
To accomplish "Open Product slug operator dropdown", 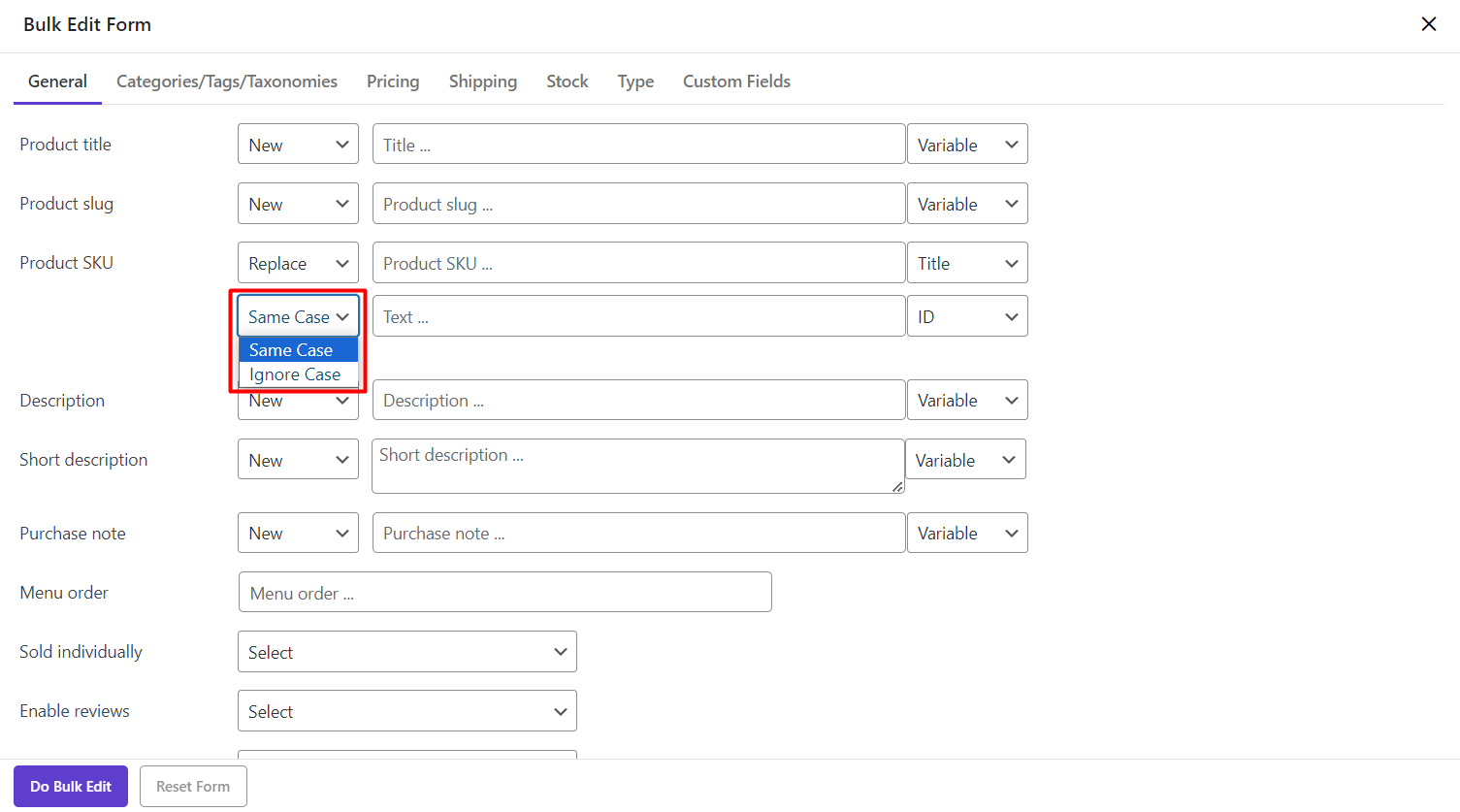I will click(298, 204).
